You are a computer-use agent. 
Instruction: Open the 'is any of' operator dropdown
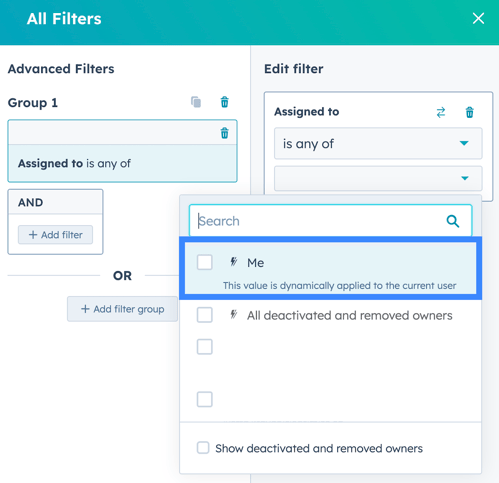coord(378,143)
